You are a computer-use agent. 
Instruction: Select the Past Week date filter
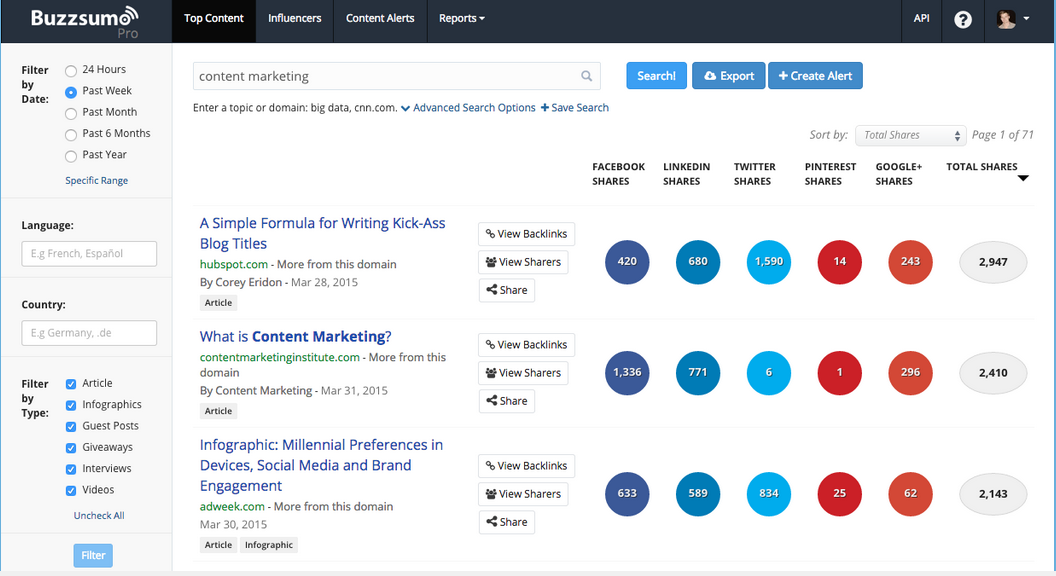(71, 92)
